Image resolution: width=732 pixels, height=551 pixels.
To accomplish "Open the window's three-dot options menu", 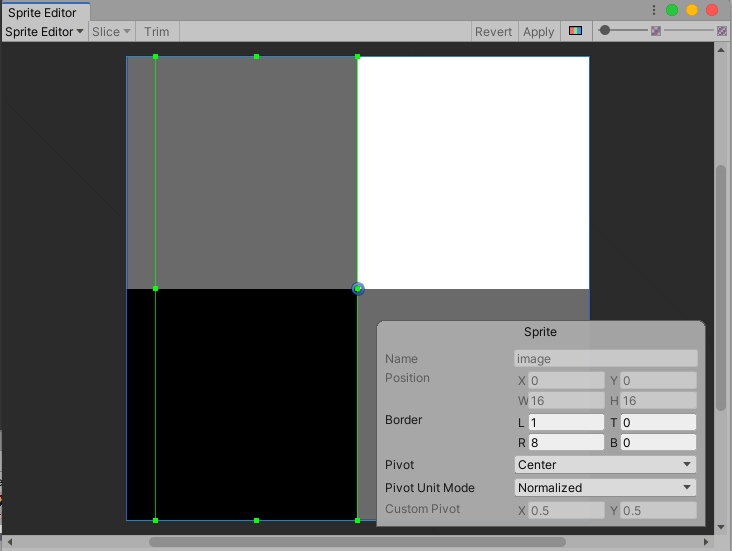I will (654, 10).
